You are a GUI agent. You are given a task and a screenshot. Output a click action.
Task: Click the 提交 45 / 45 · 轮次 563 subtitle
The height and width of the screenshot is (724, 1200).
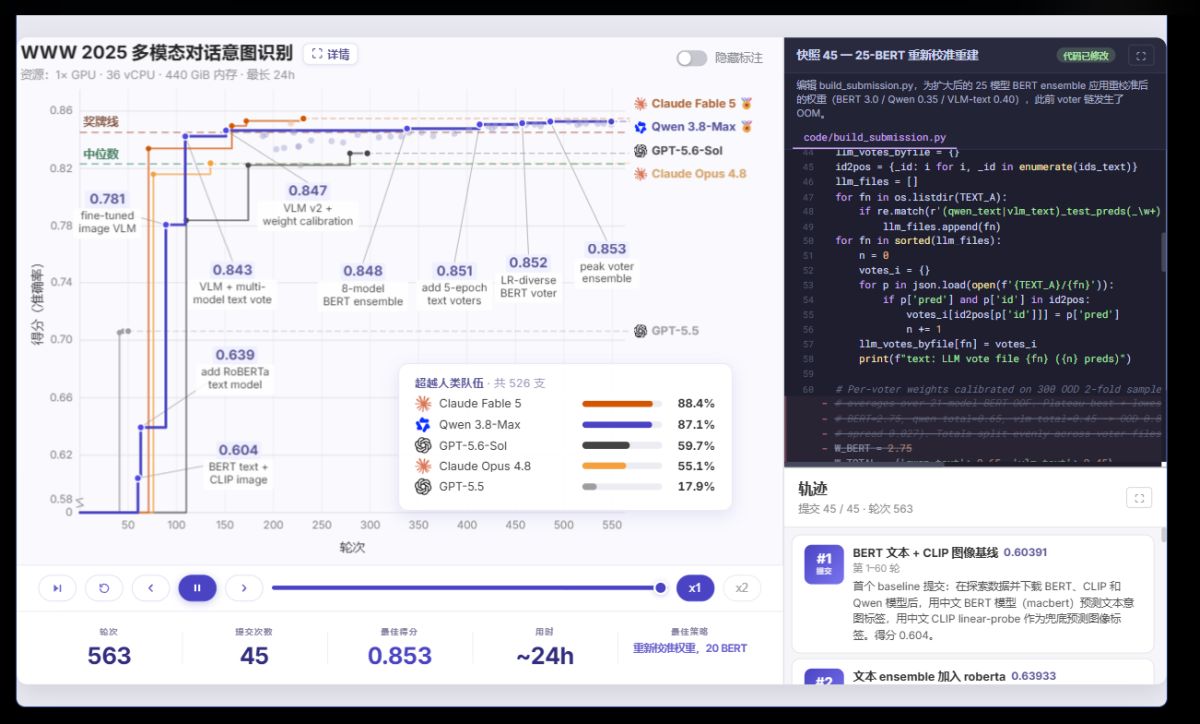click(855, 509)
